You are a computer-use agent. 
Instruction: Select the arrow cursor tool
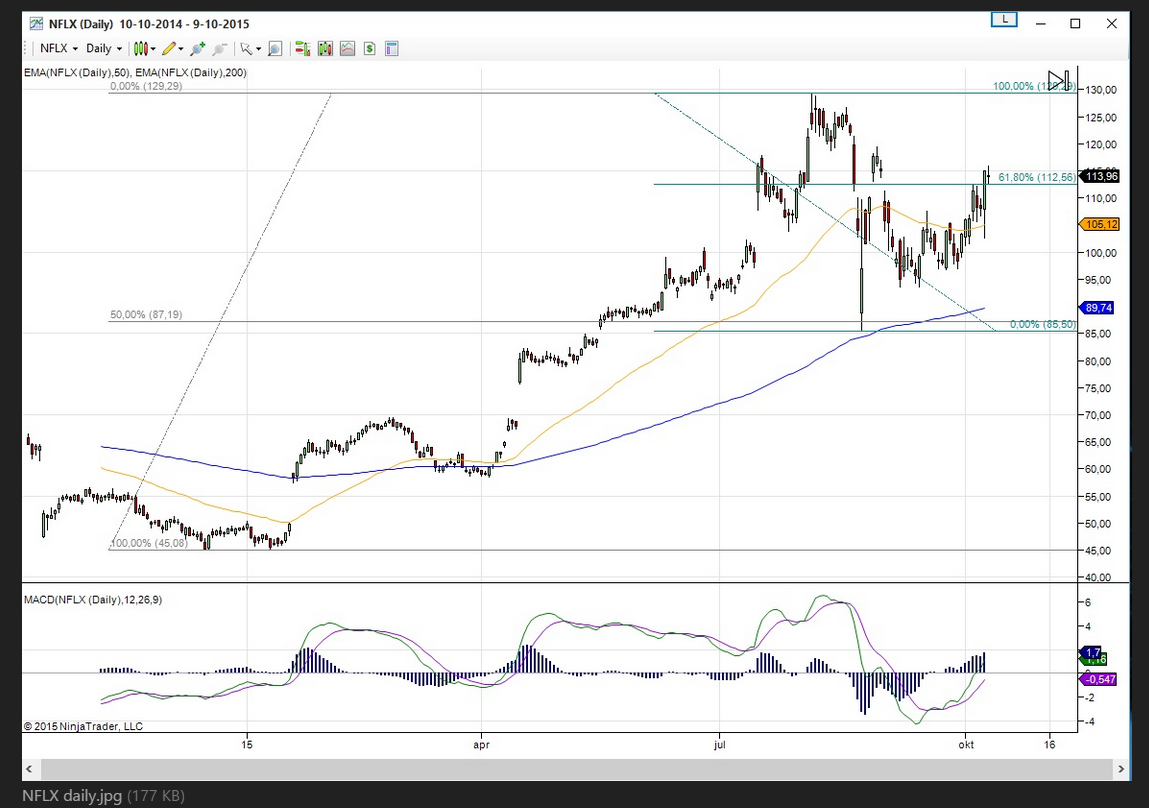coord(246,49)
